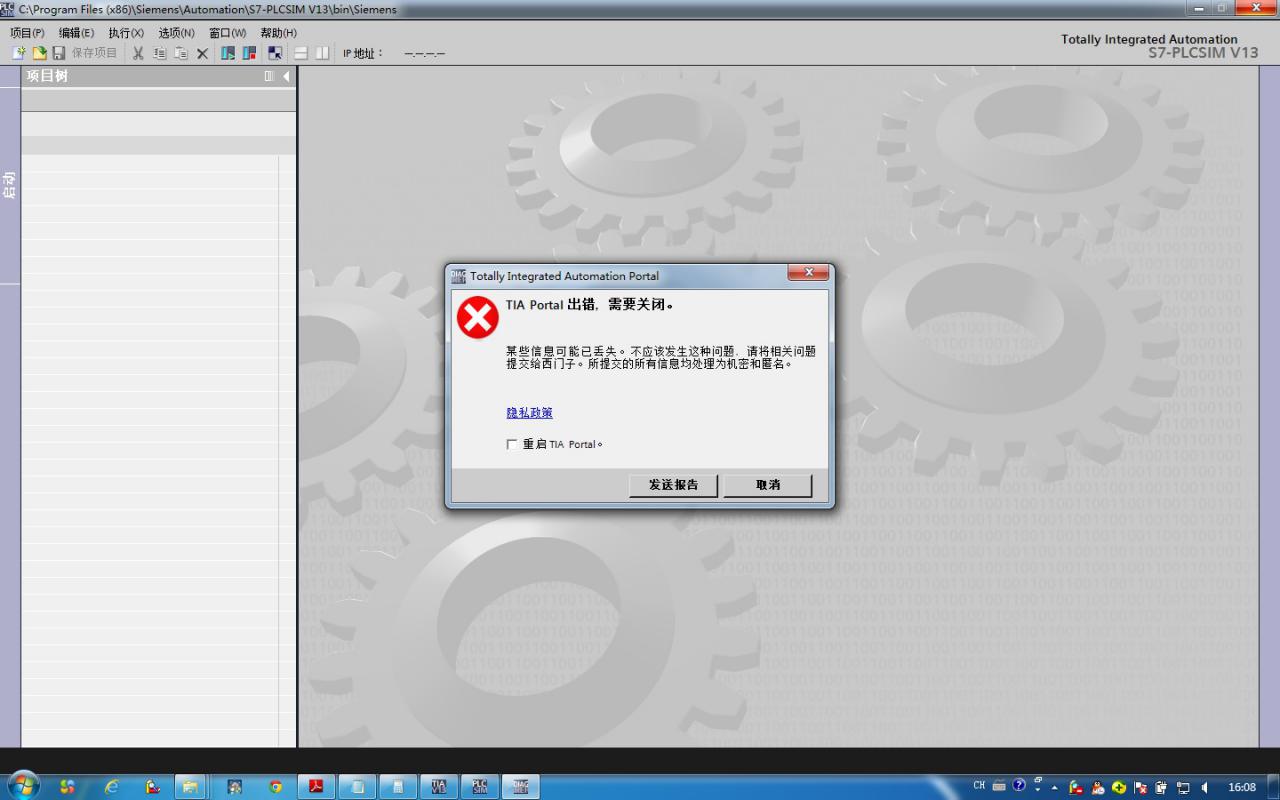
Task: Open the 编辑(E) menu
Action: [x=76, y=33]
